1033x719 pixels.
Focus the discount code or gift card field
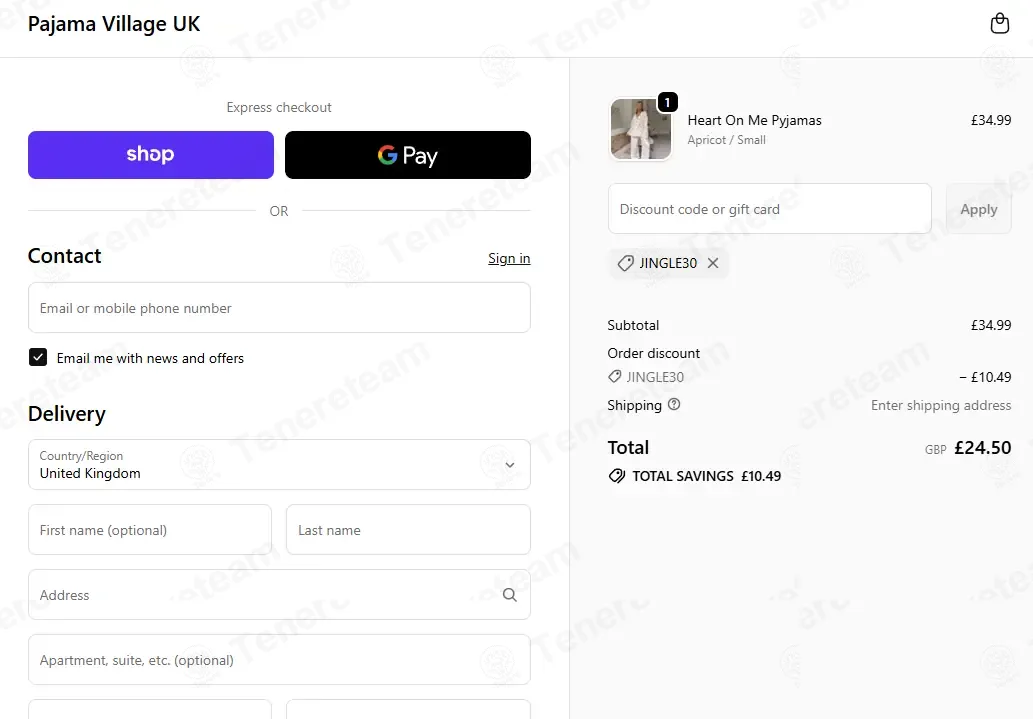pyautogui.click(x=769, y=209)
